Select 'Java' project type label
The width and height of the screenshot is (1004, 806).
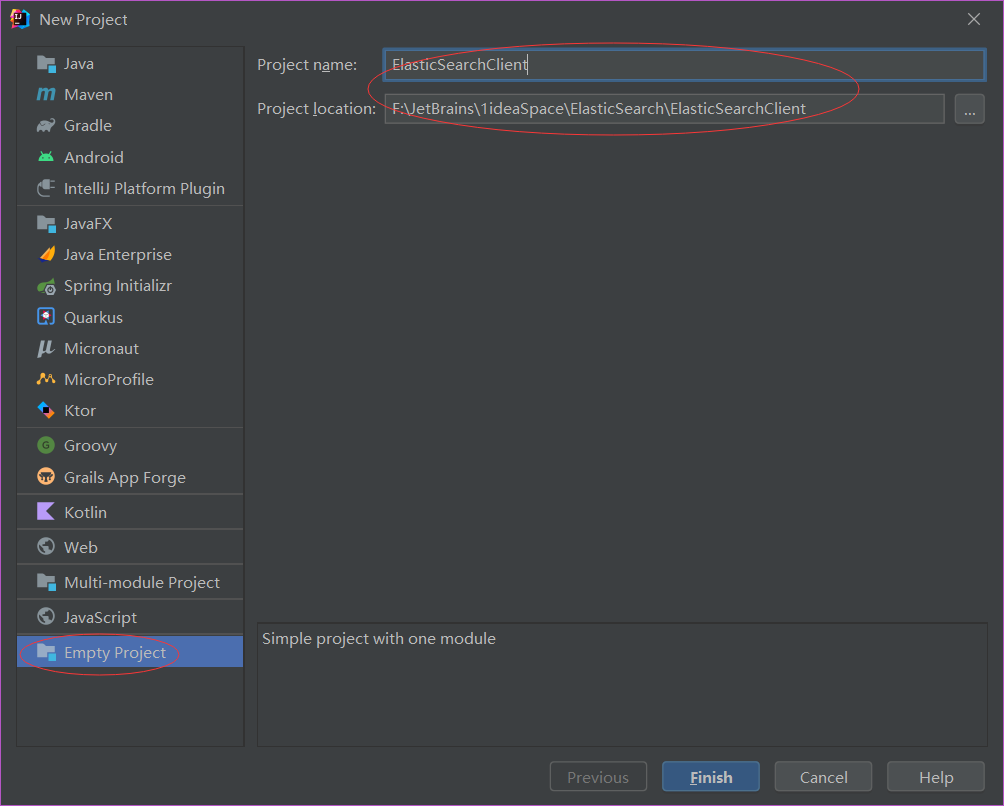[x=79, y=64]
